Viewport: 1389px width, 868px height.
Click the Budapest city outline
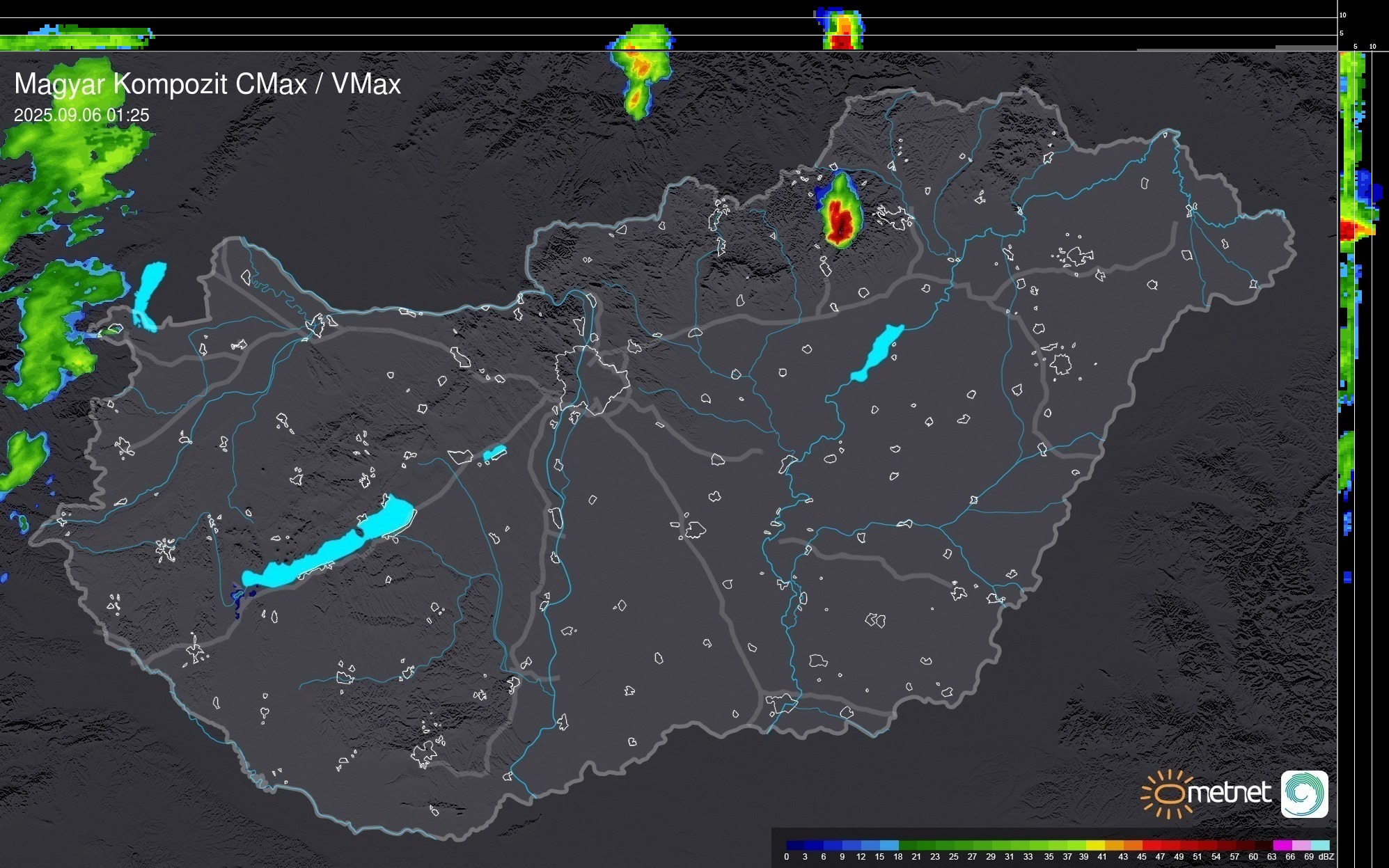592,379
